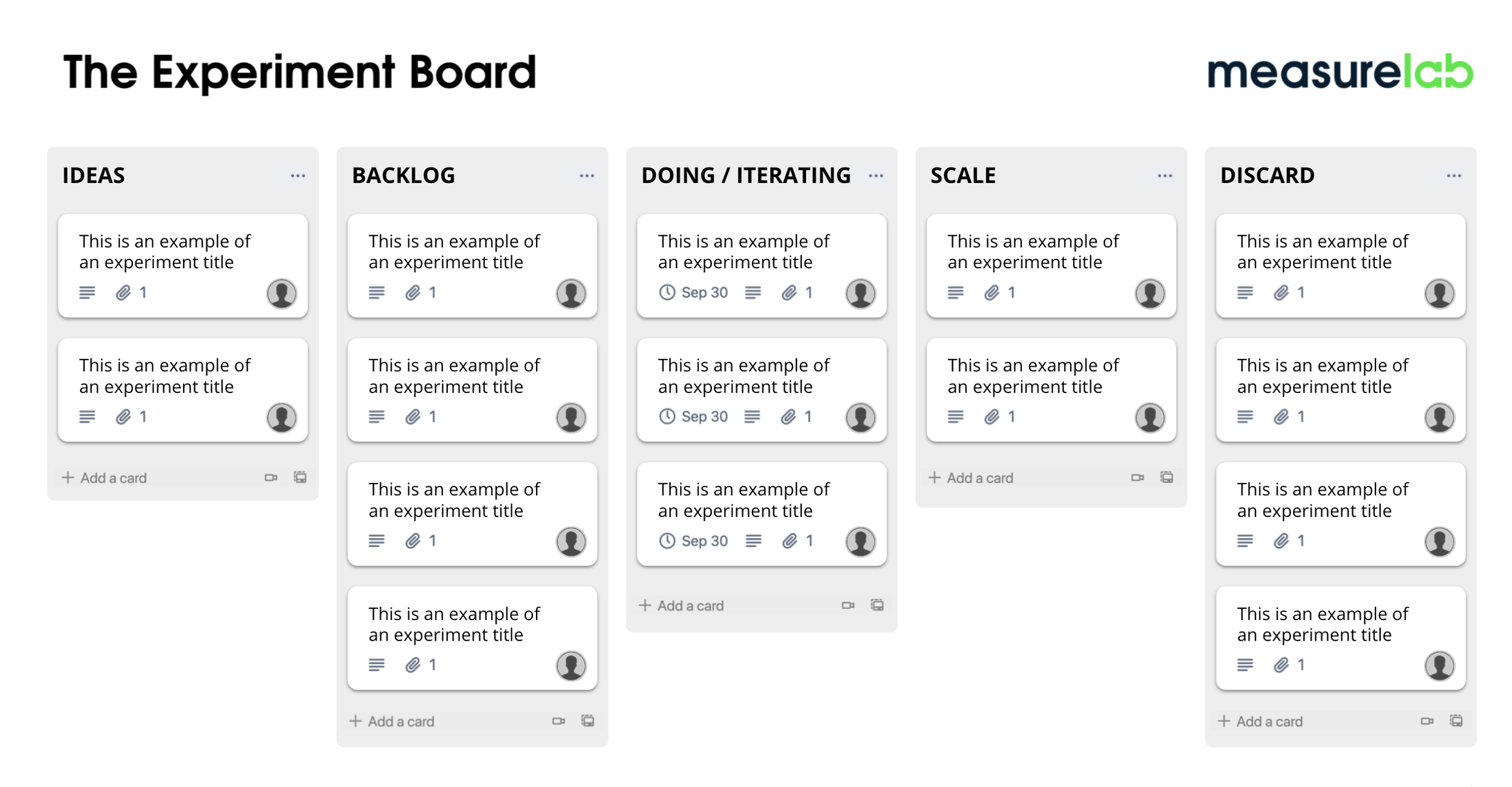Click the template icon in BACKLOG footer
The width and height of the screenshot is (1512, 787).
pyautogui.click(x=588, y=721)
